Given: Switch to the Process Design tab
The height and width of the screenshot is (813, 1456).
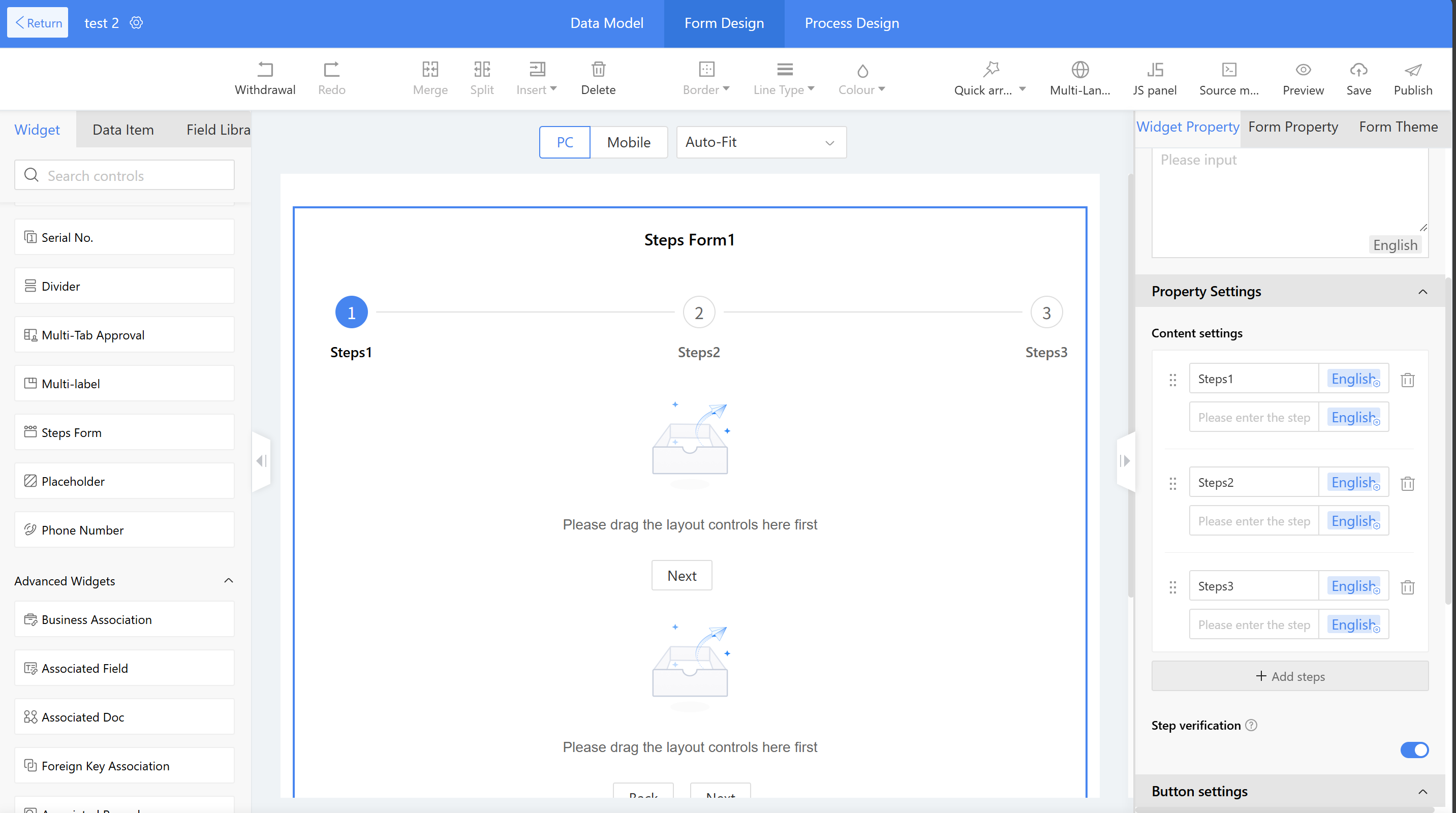Looking at the screenshot, I should click(852, 23).
